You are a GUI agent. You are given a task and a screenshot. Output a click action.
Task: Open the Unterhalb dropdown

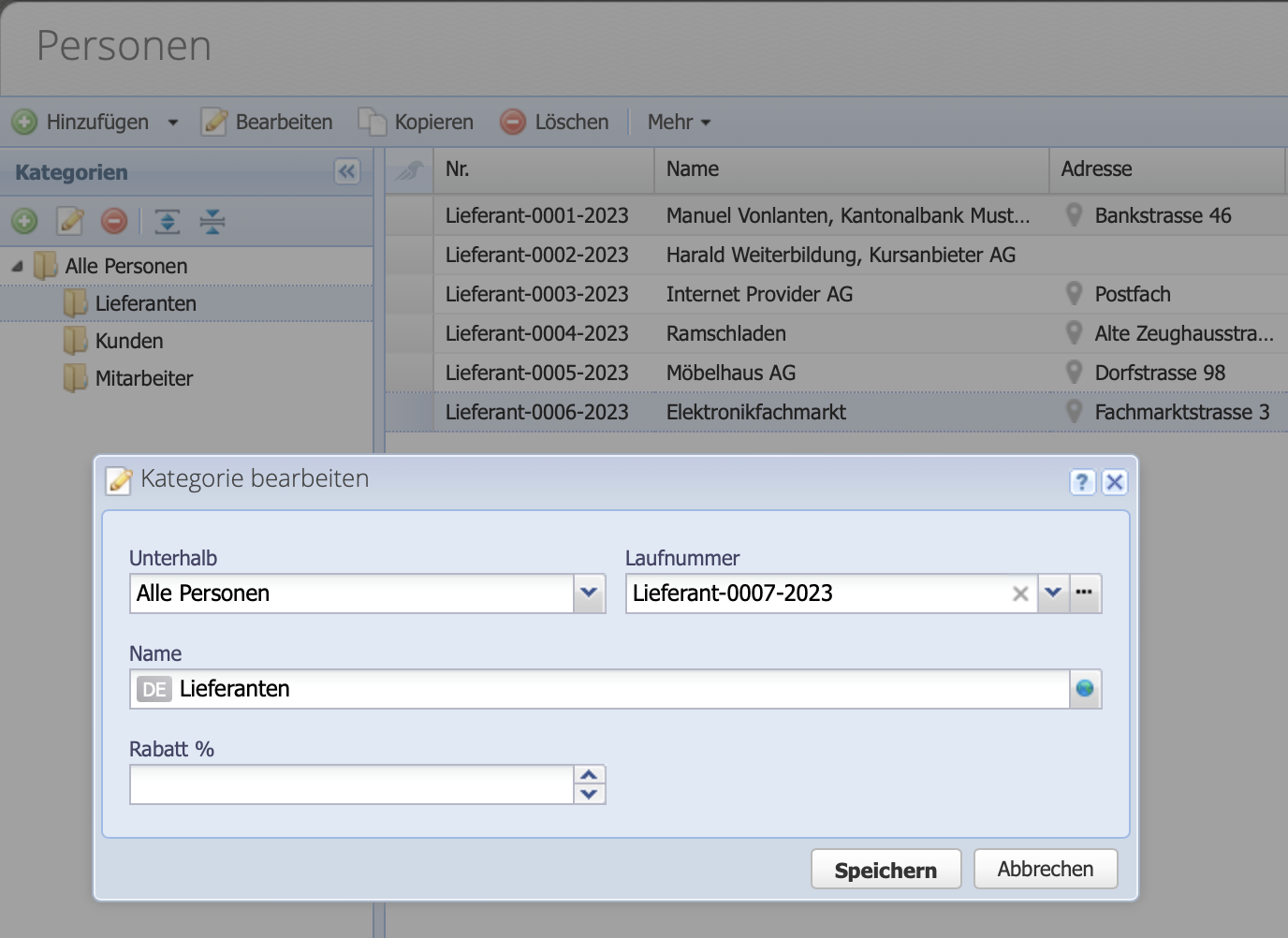click(589, 594)
